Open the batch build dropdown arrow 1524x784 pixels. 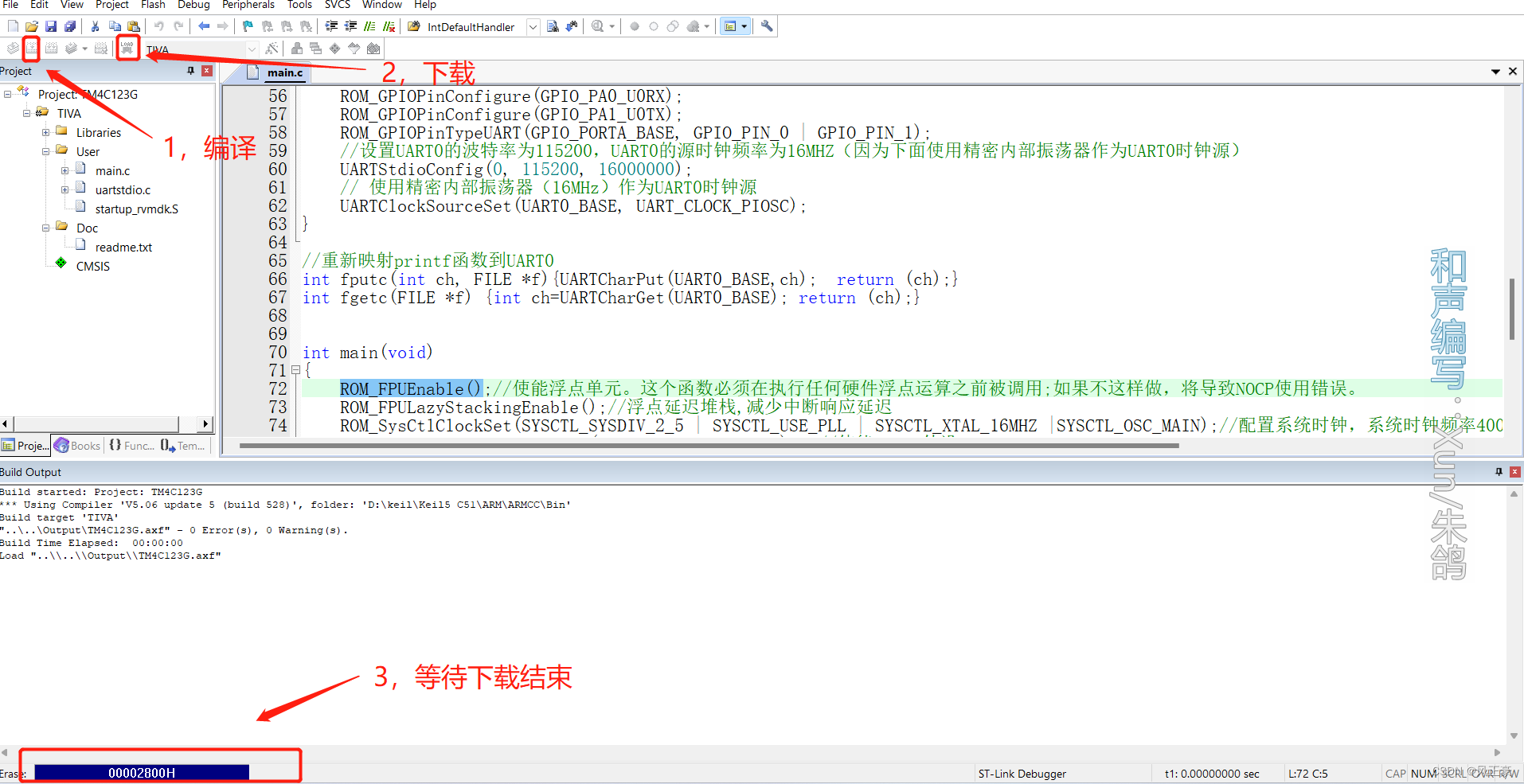[84, 49]
